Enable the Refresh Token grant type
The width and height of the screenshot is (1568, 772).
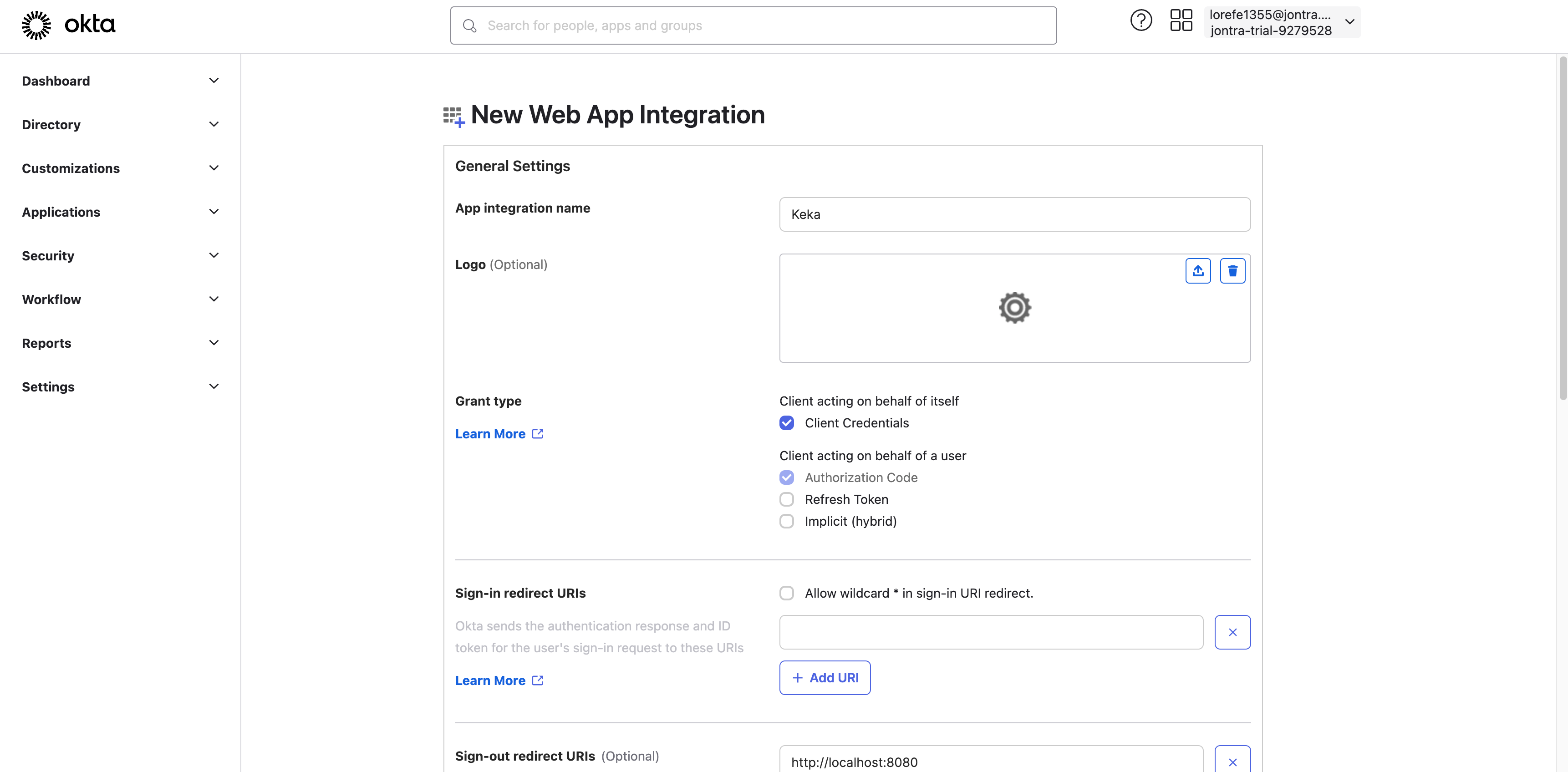(786, 499)
